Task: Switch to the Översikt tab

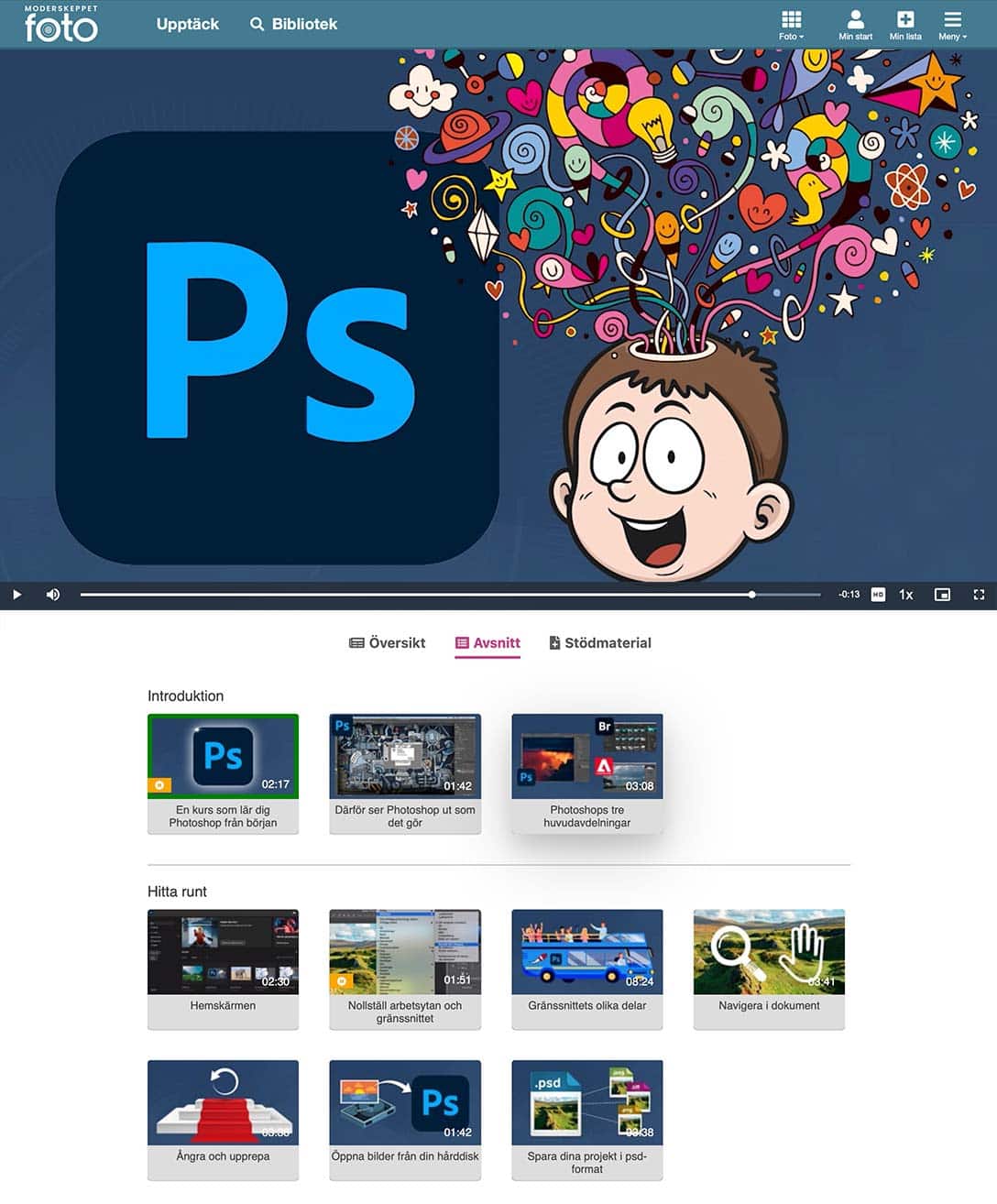Action: click(387, 643)
